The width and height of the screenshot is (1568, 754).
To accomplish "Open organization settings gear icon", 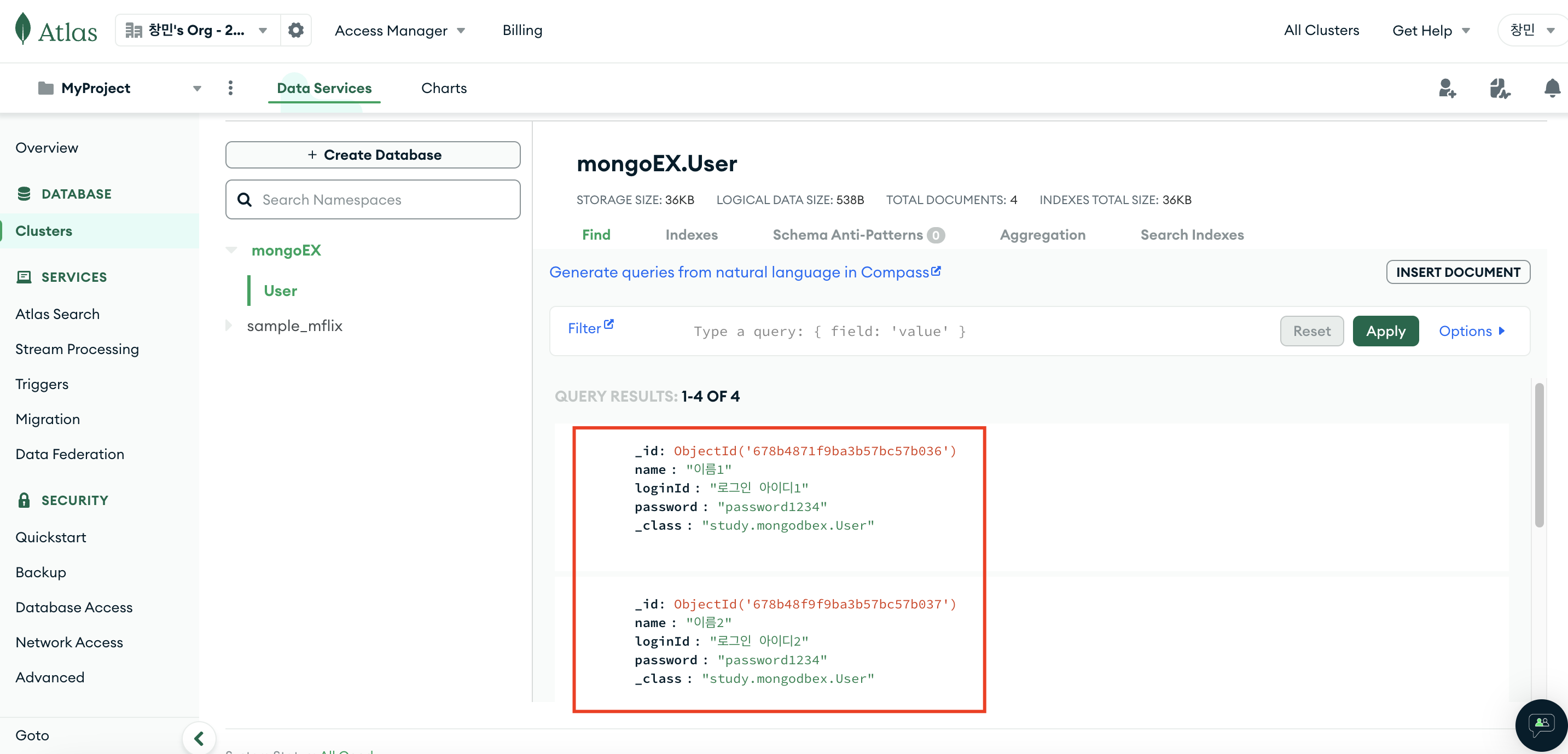I will click(296, 30).
